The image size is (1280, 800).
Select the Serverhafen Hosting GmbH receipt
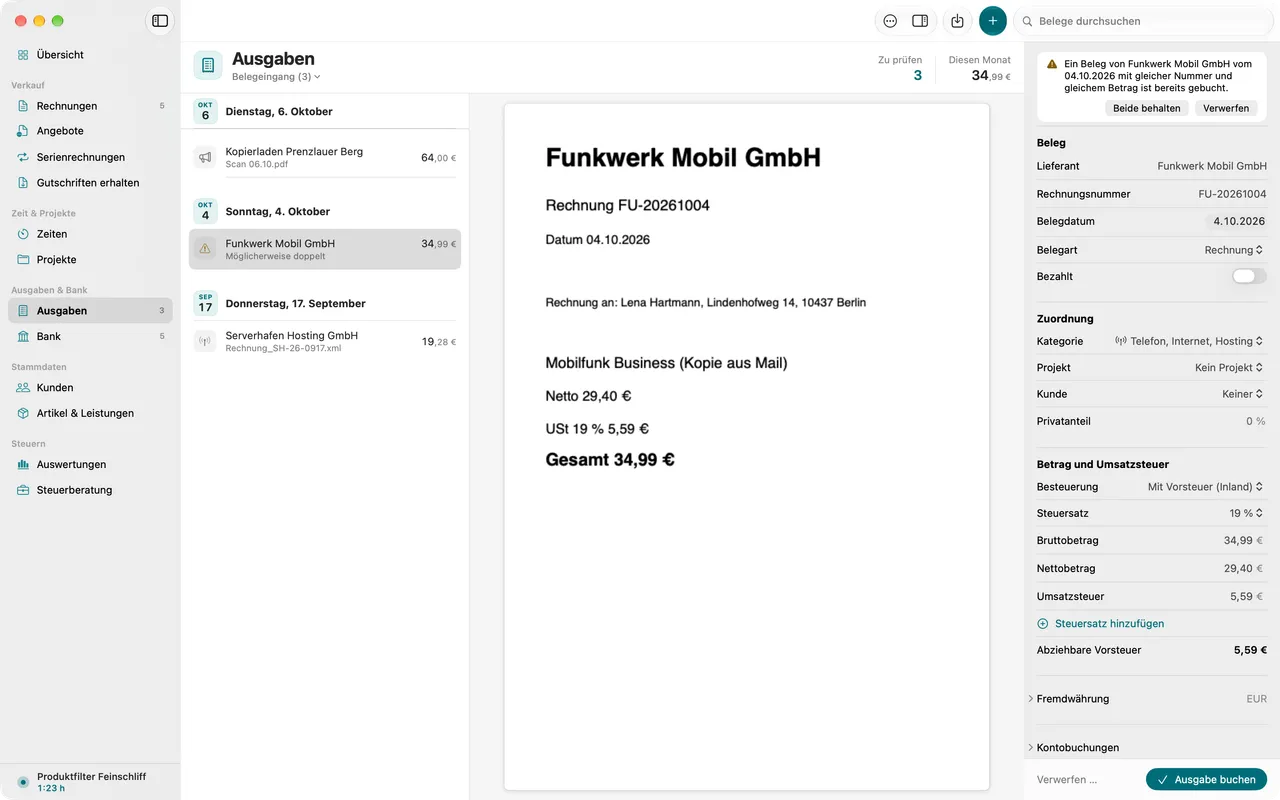(x=325, y=341)
